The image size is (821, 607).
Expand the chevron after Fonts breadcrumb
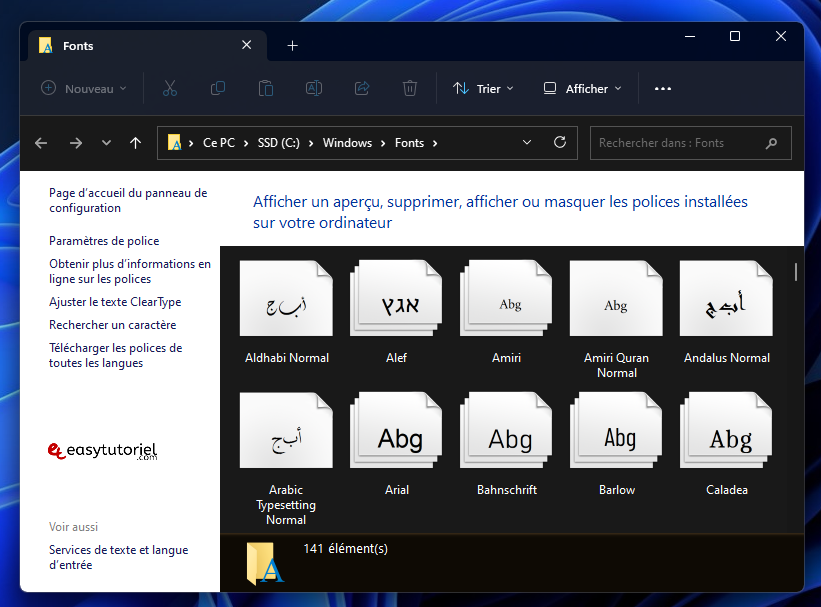click(x=435, y=144)
